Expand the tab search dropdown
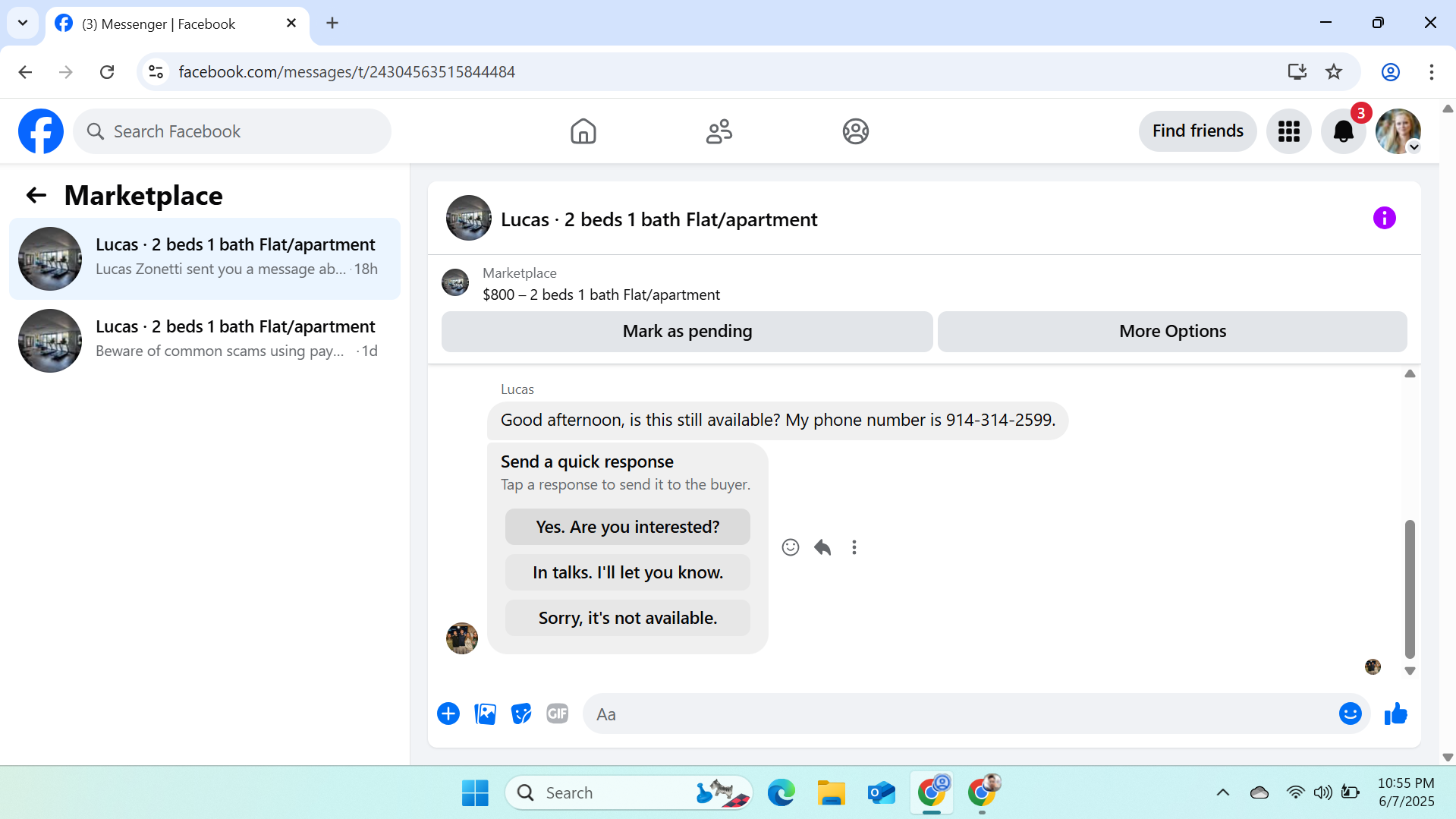The image size is (1456, 819). coord(23,23)
